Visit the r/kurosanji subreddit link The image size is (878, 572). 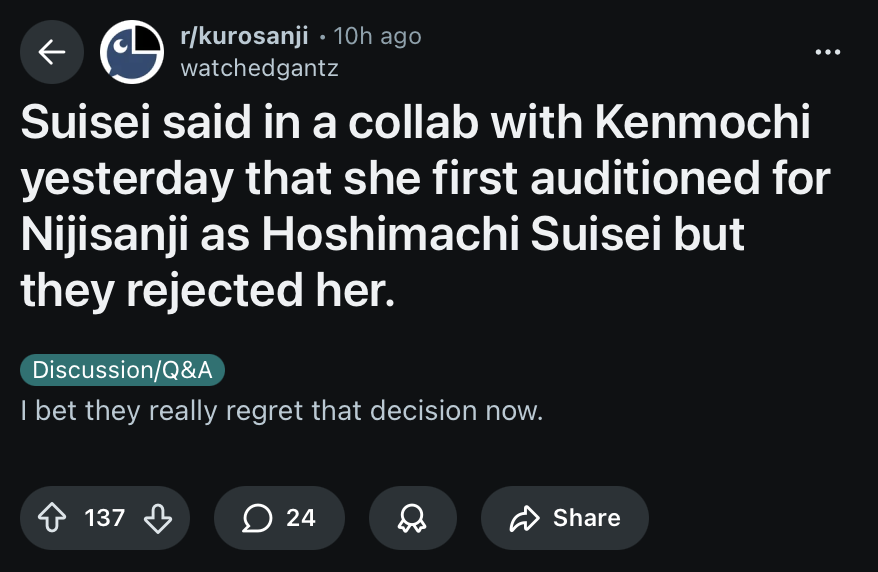point(242,36)
